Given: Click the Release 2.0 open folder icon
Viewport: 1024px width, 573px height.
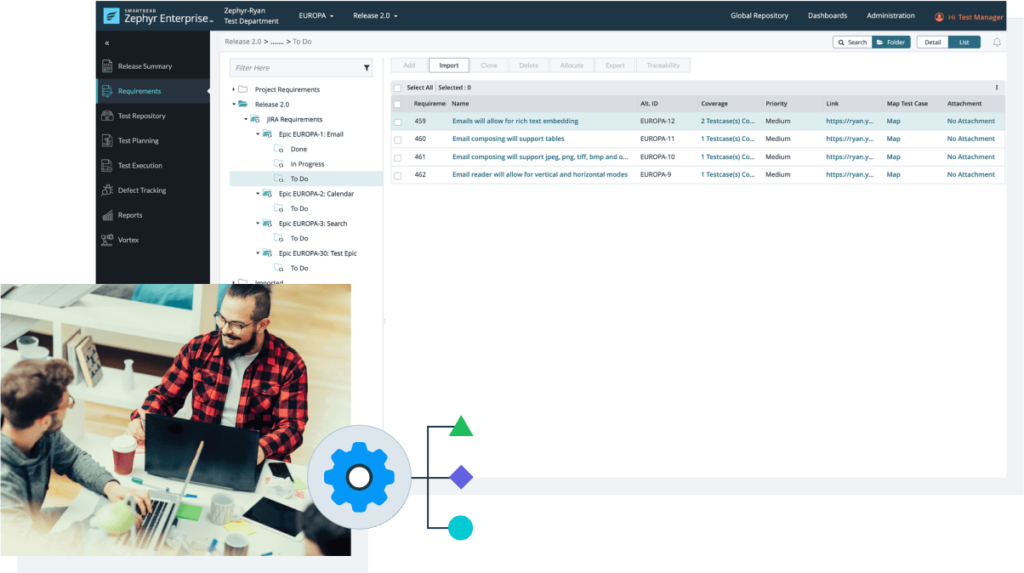Looking at the screenshot, I should pyautogui.click(x=243, y=104).
